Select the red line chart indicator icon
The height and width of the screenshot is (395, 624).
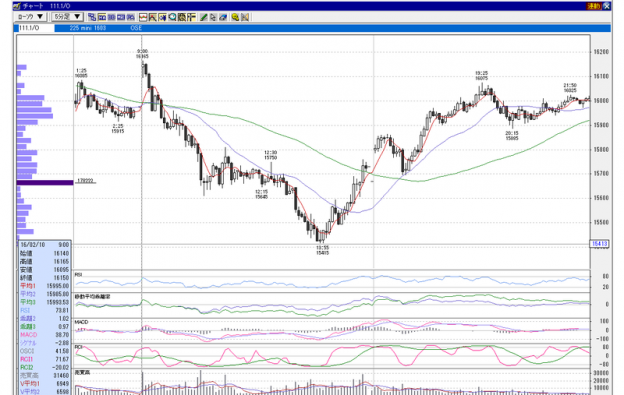[143, 17]
